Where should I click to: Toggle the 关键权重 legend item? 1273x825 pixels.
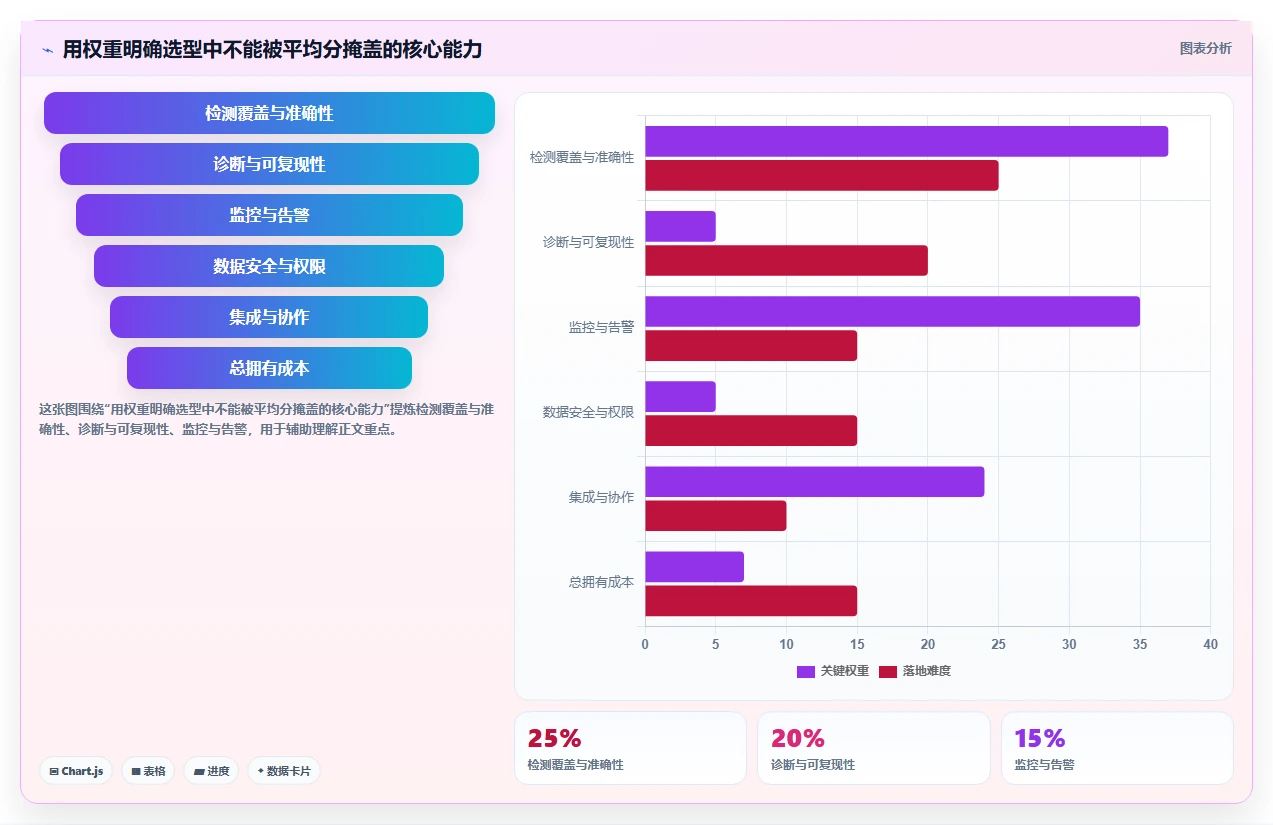click(x=833, y=671)
